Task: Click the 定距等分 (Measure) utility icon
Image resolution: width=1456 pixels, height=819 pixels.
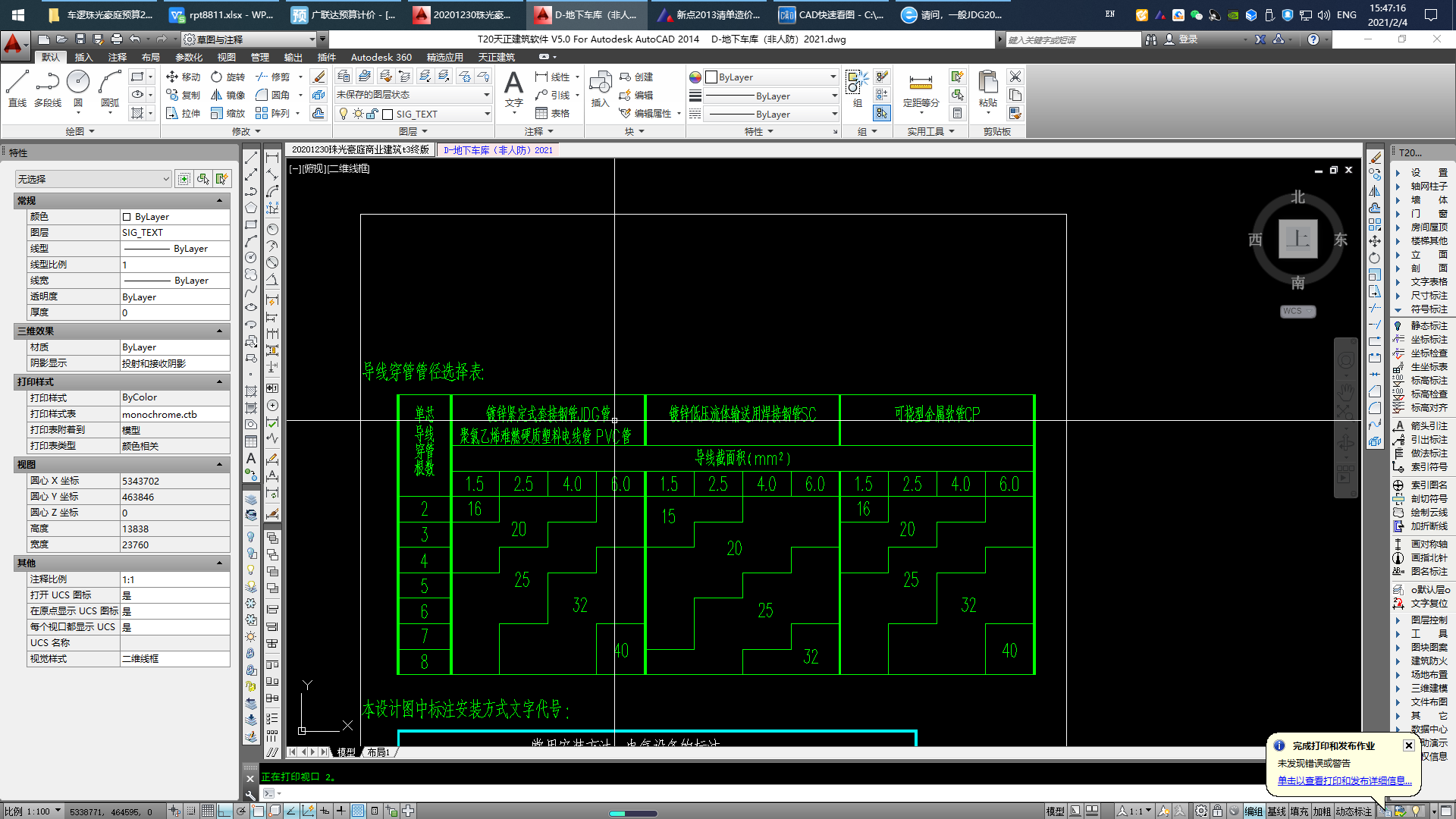Action: pyautogui.click(x=921, y=88)
